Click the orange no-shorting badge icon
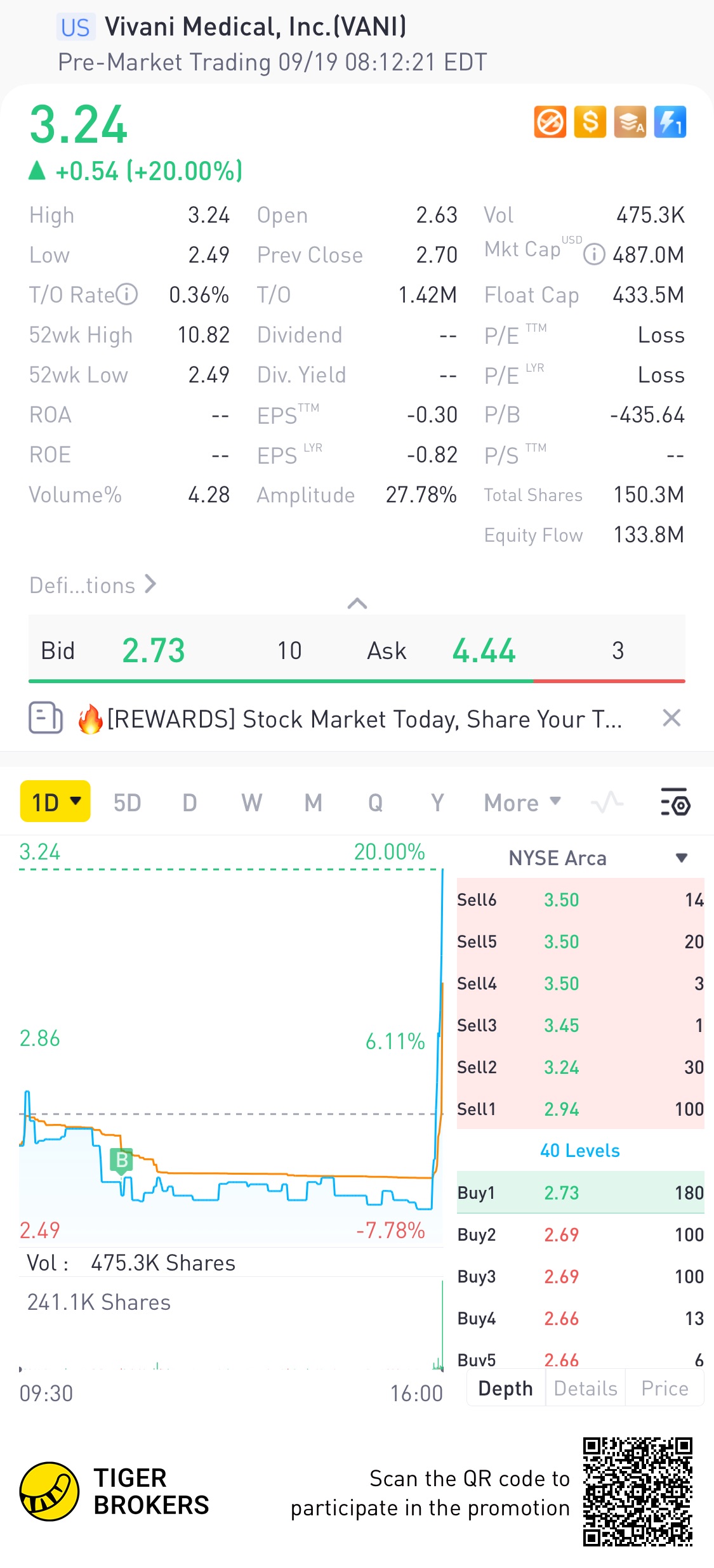The image size is (714, 1568). point(550,122)
